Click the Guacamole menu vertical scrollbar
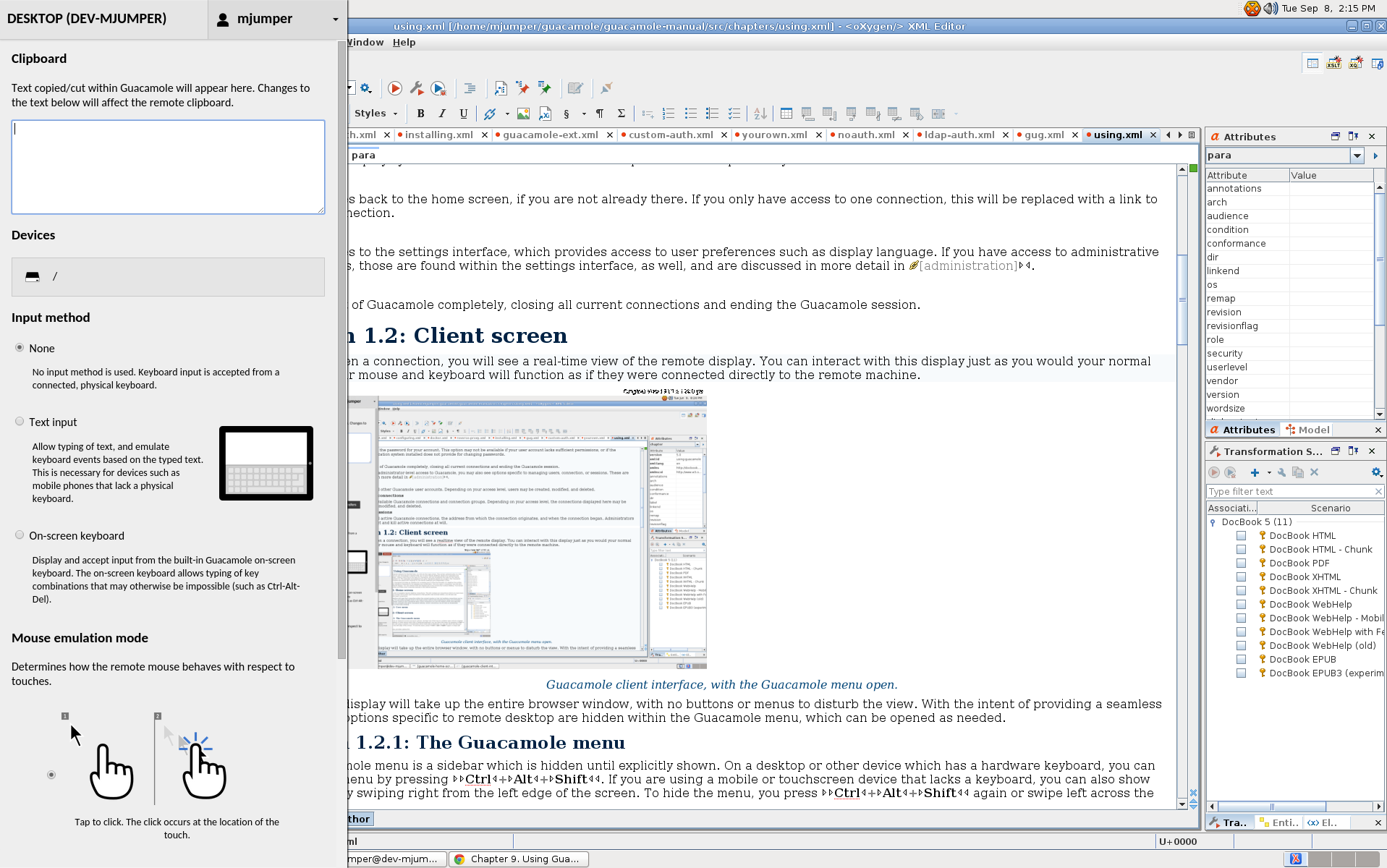The width and height of the screenshot is (1387, 868). pyautogui.click(x=342, y=347)
